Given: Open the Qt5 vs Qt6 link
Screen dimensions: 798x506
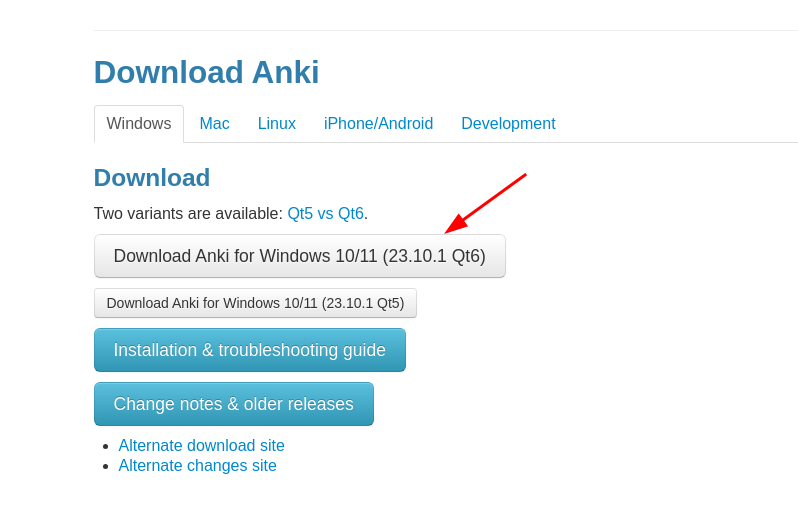Looking at the screenshot, I should click(x=325, y=213).
